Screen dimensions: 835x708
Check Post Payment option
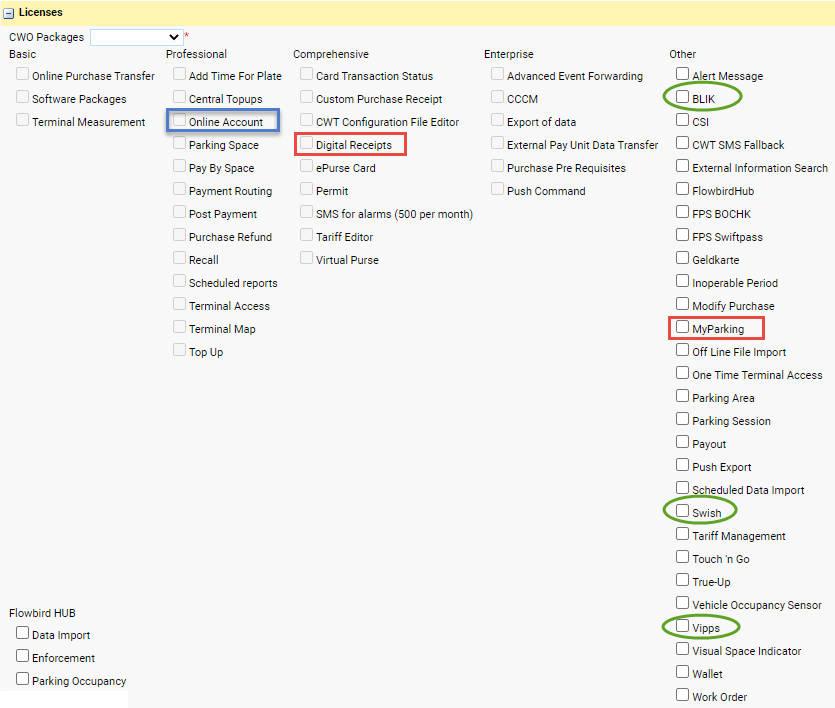(x=179, y=211)
